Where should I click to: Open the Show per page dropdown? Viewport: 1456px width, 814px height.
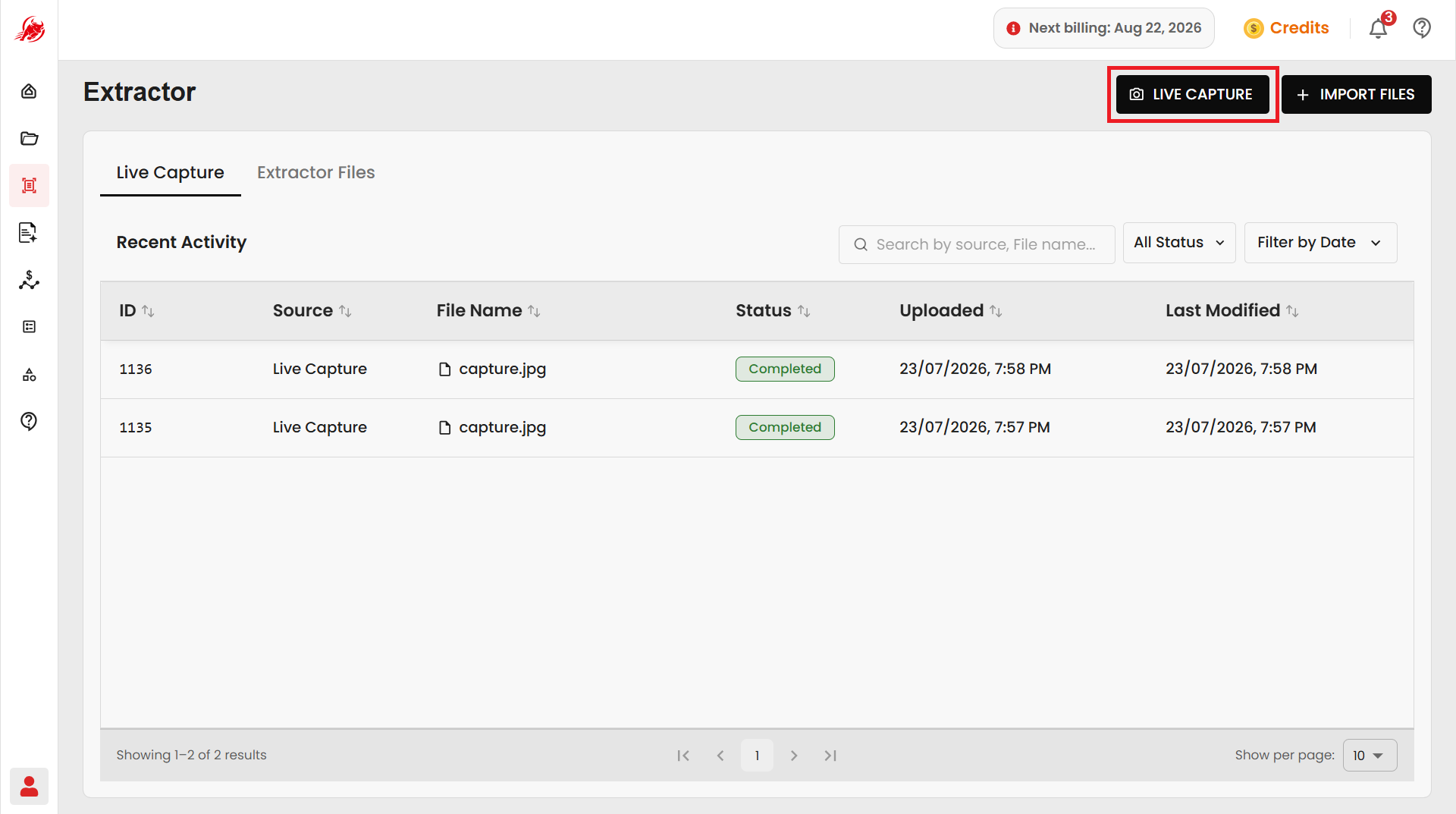click(x=1370, y=756)
